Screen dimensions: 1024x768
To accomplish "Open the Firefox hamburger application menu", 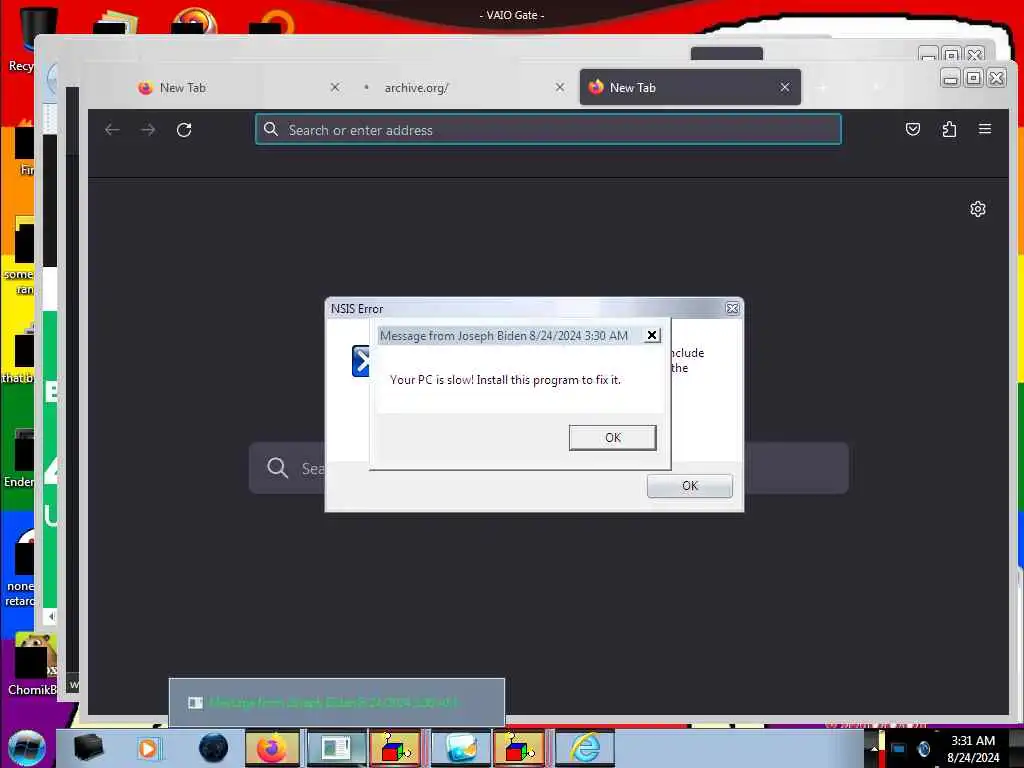I will click(985, 129).
